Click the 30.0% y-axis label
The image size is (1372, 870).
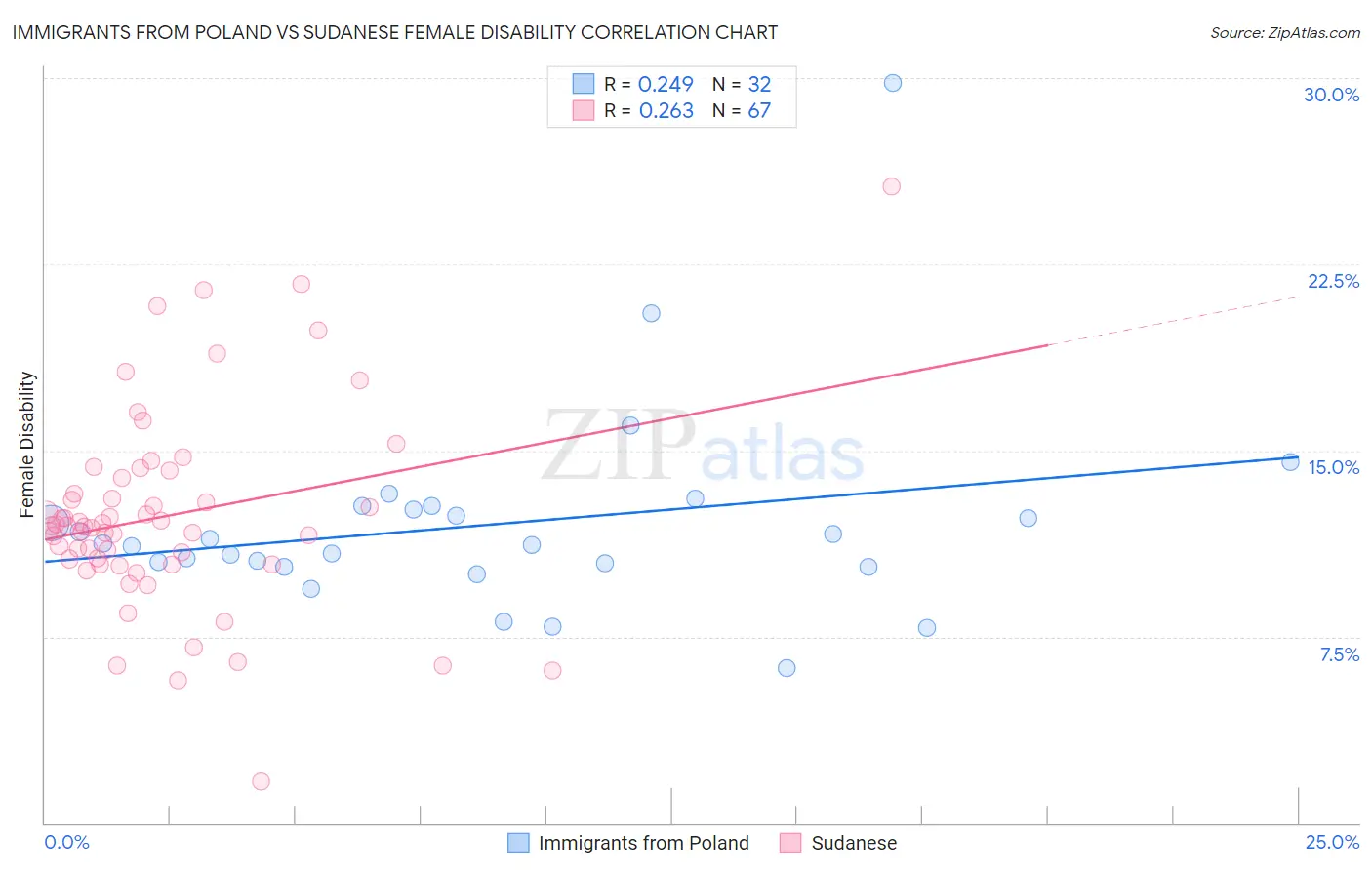[1331, 95]
